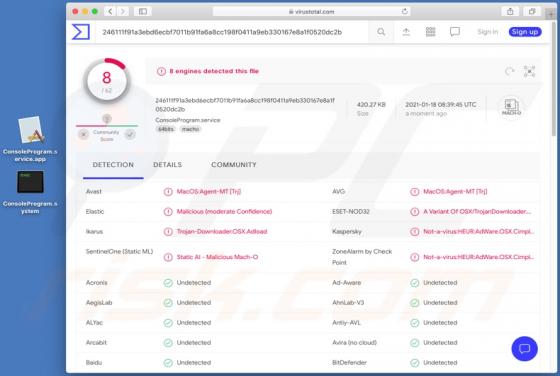This screenshot has width=560, height=376.
Task: Click the reanalyze refresh icon
Action: click(510, 71)
